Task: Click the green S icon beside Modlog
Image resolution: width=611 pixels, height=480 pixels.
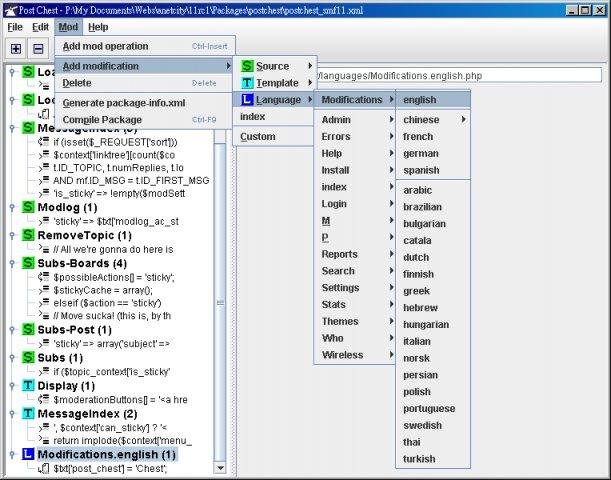Action: [x=28, y=207]
